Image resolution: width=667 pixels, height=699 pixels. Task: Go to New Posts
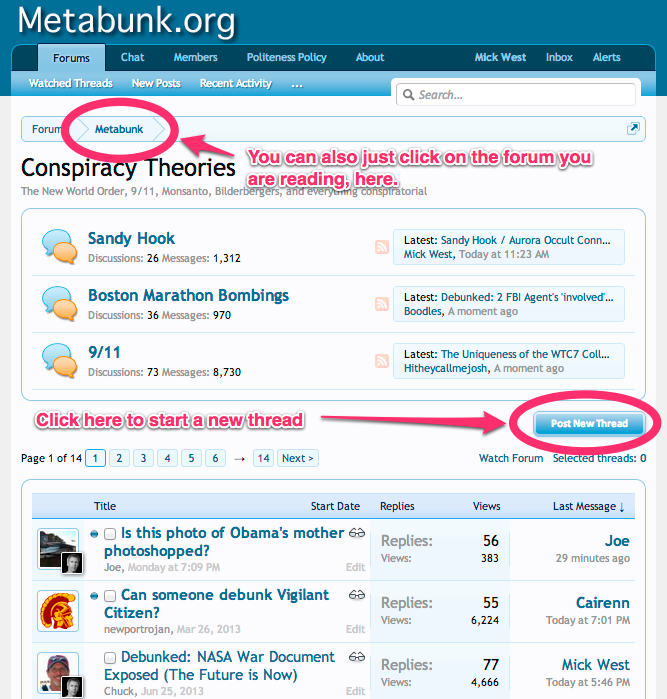click(x=156, y=83)
